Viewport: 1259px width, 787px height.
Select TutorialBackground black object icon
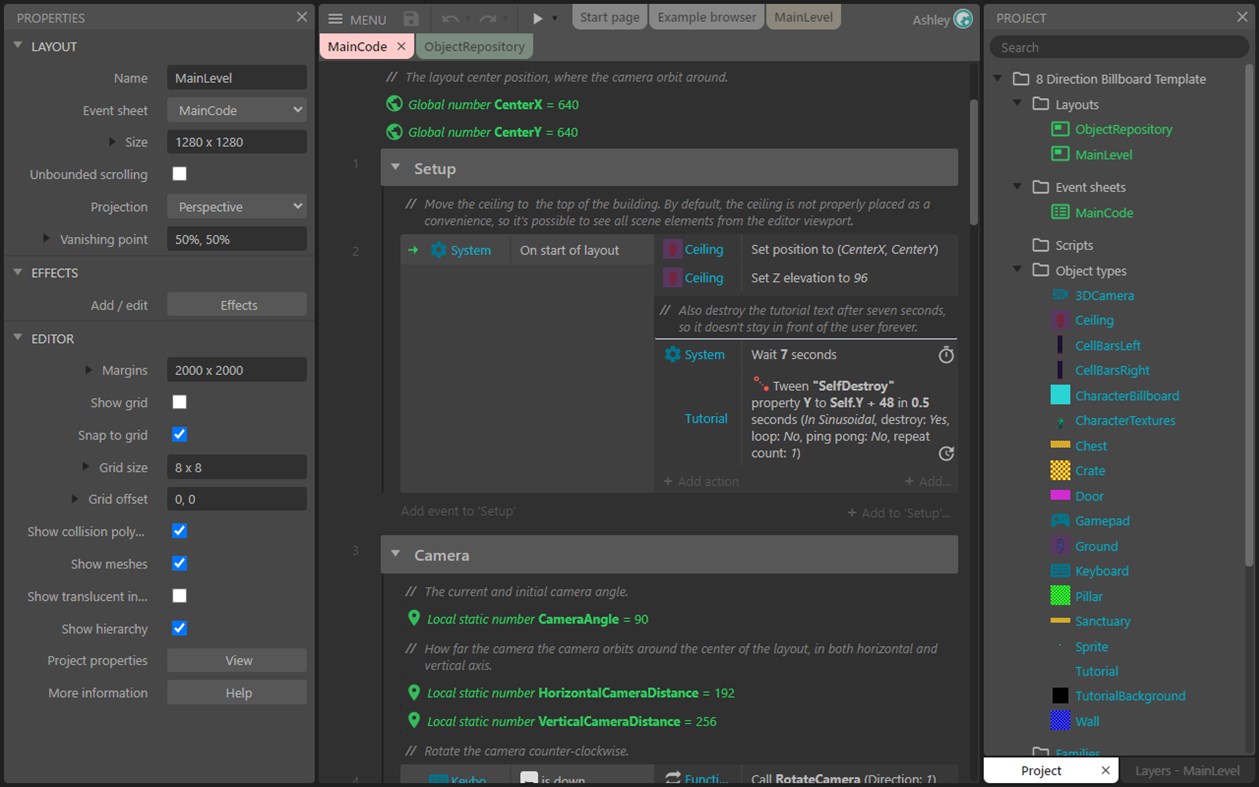click(x=1060, y=696)
